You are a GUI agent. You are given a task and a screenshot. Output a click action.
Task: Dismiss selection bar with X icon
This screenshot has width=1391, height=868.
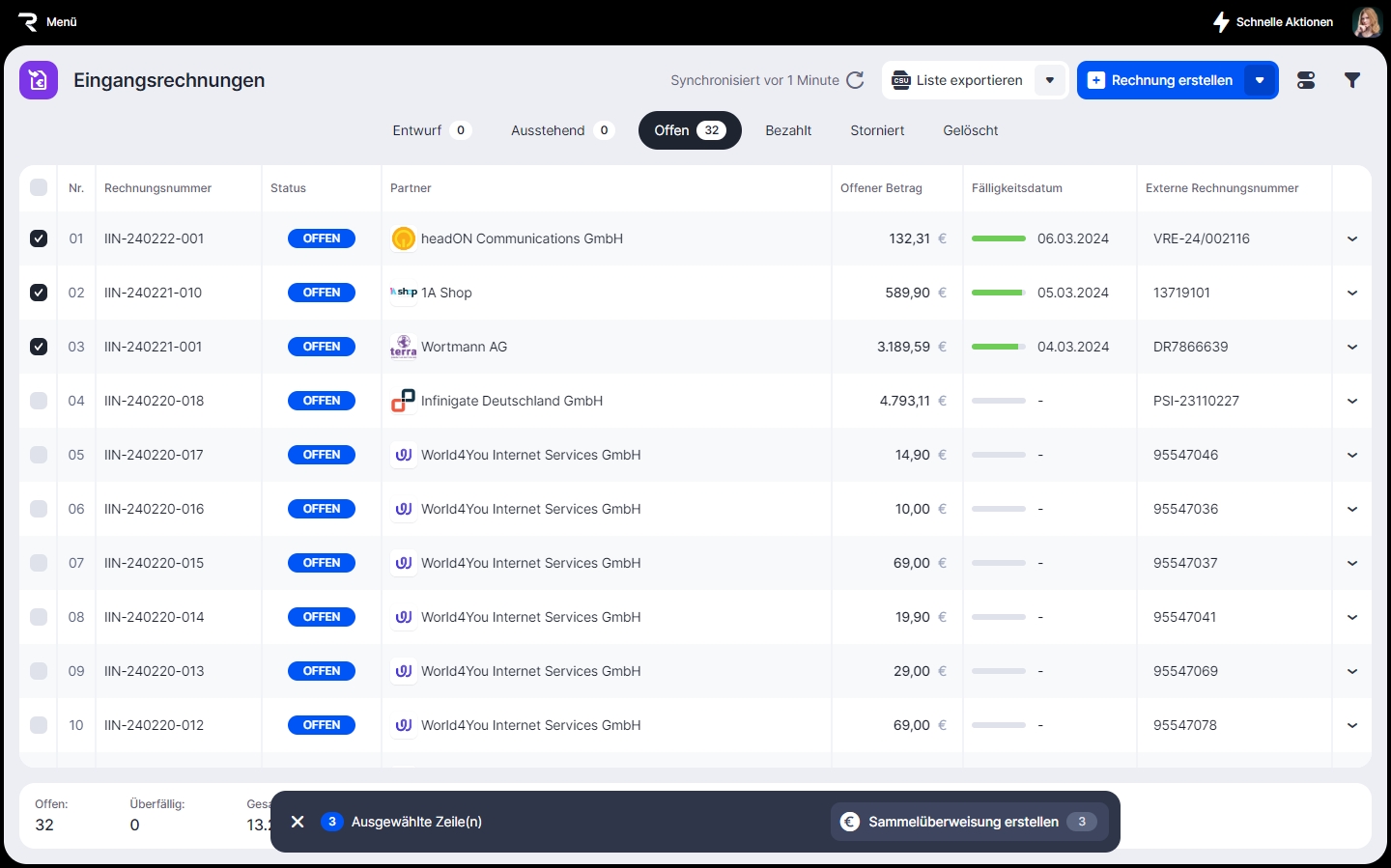pyautogui.click(x=298, y=822)
